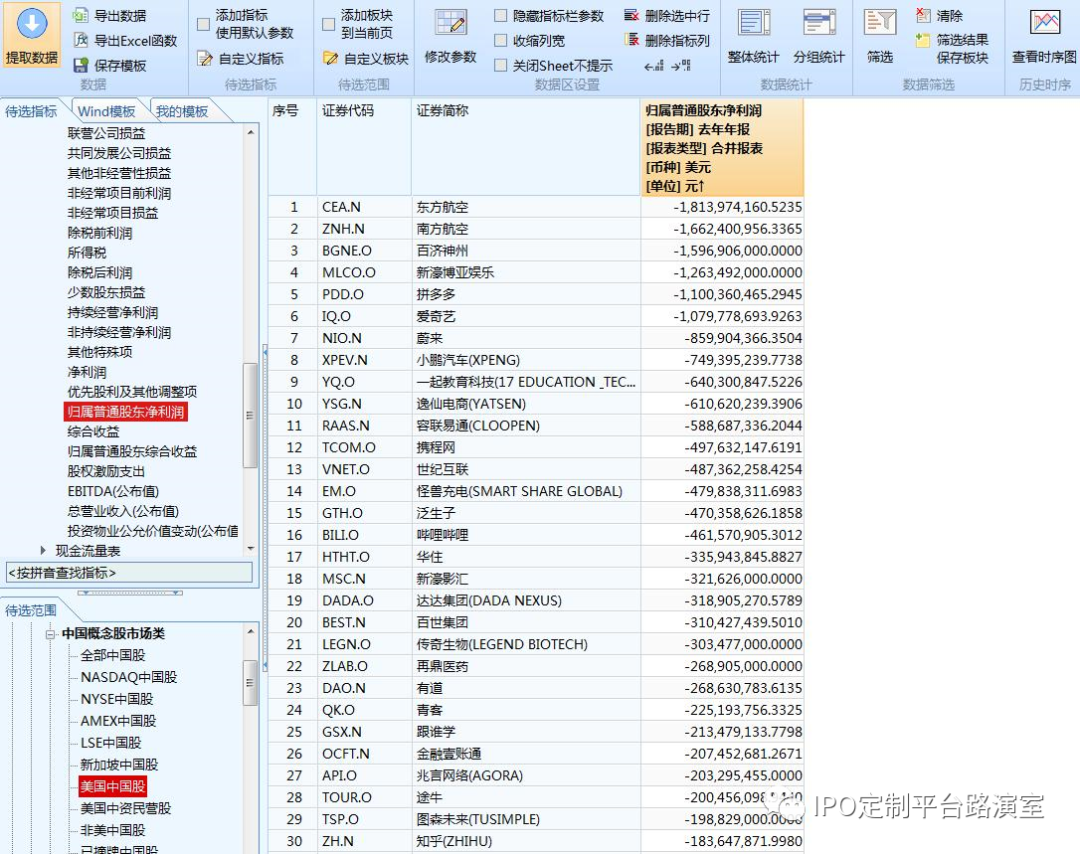Tick the 收缩列宽 checkbox
The height and width of the screenshot is (854, 1080).
click(501, 41)
